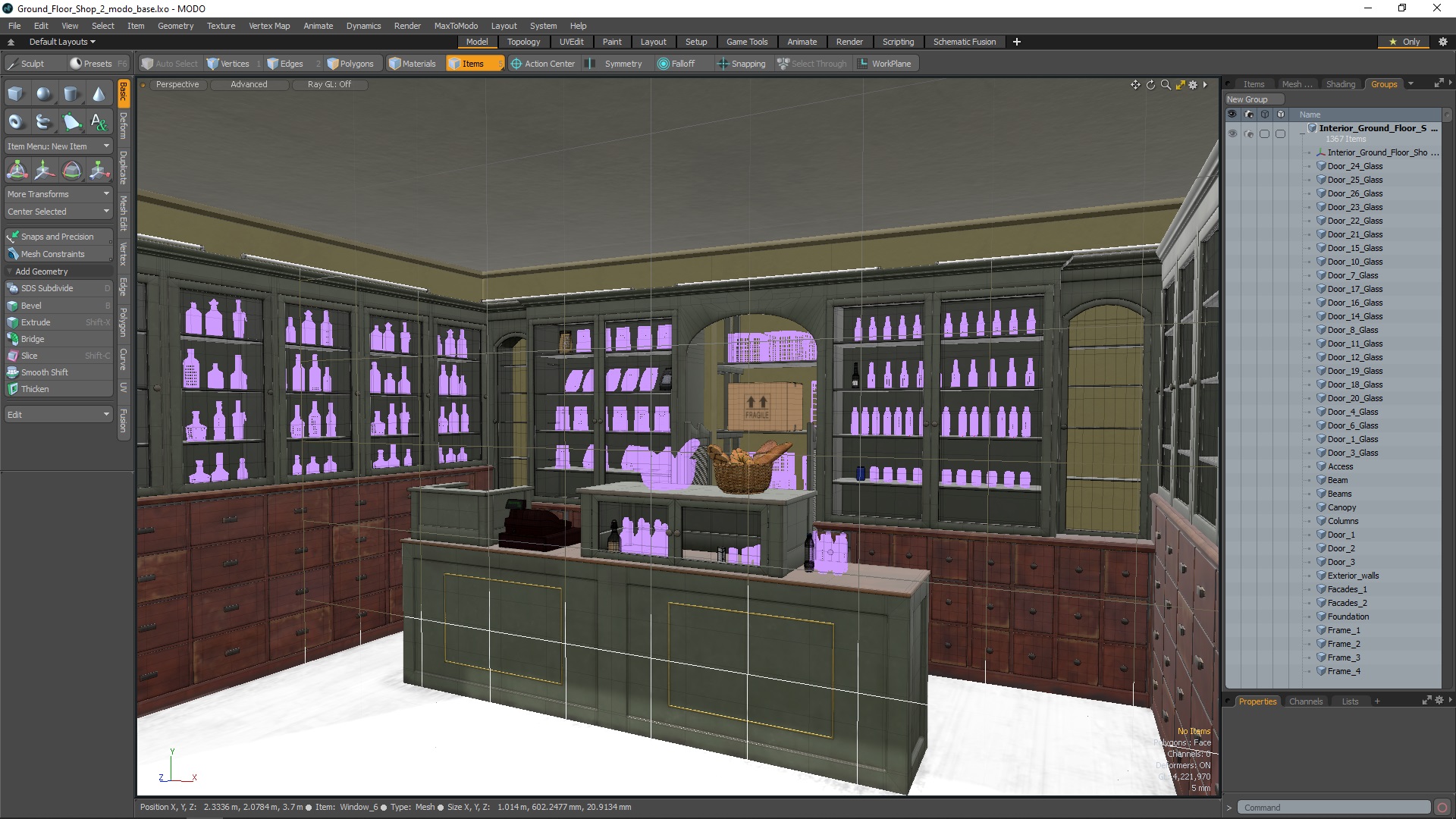This screenshot has width=1456, height=819.
Task: Open the Default Layouts dropdown
Action: coord(59,41)
